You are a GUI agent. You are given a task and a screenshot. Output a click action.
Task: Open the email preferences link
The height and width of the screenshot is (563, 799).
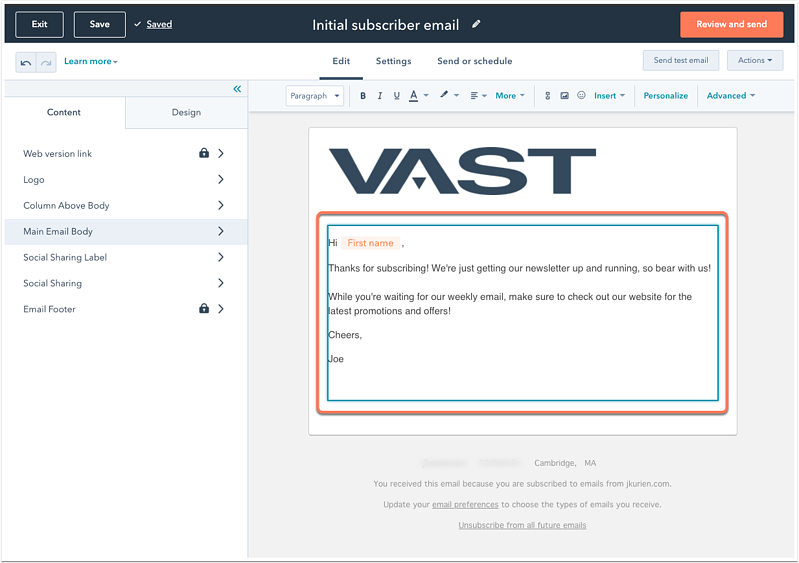[x=465, y=504]
